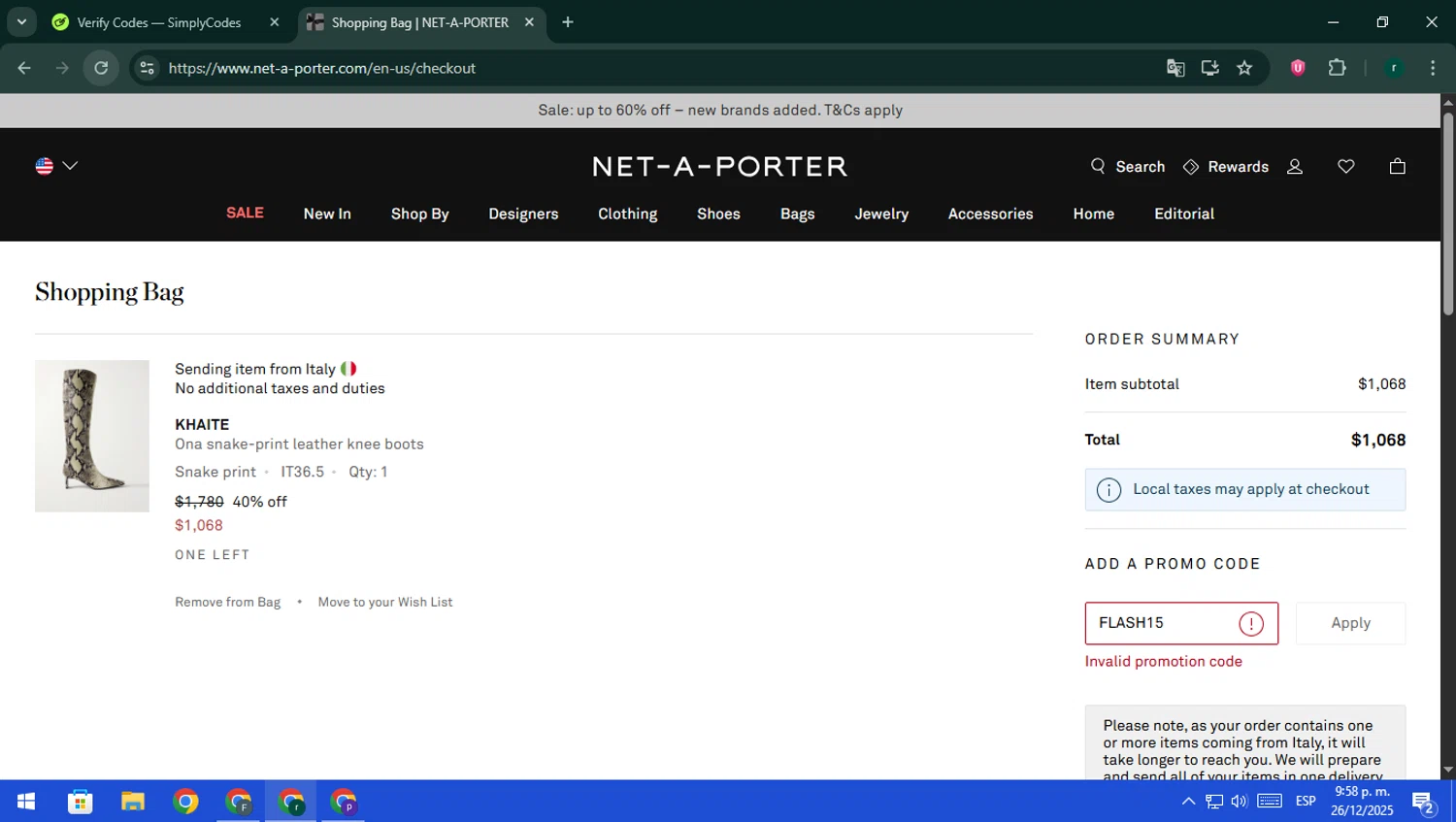
Task: Open the account profile icon
Action: pyautogui.click(x=1295, y=167)
